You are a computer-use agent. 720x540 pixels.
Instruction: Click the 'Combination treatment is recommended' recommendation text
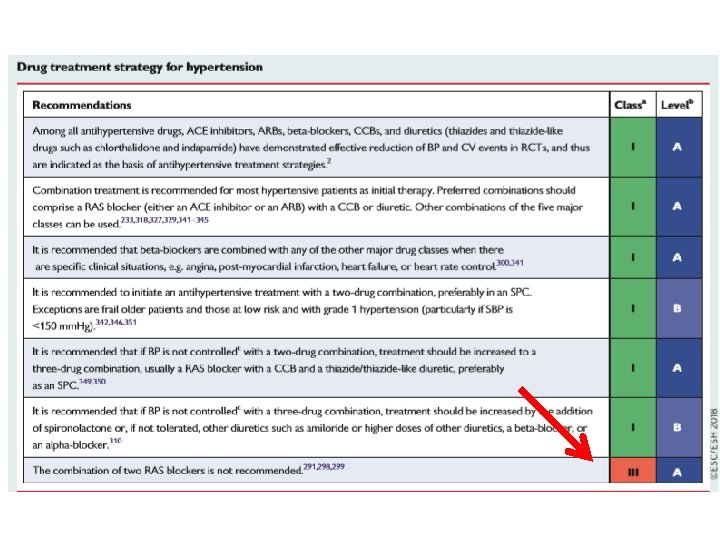308,207
